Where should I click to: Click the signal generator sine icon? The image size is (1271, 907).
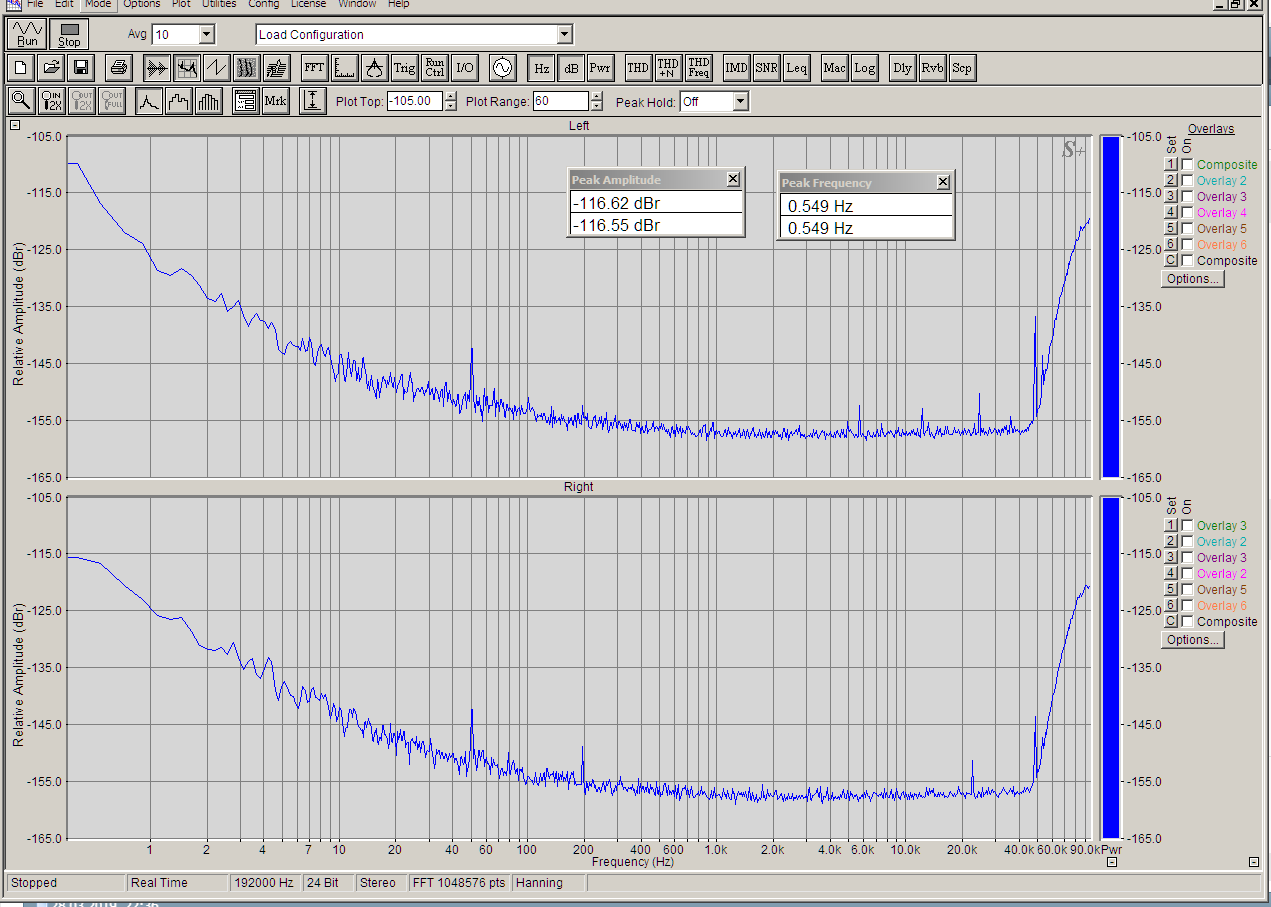(501, 68)
